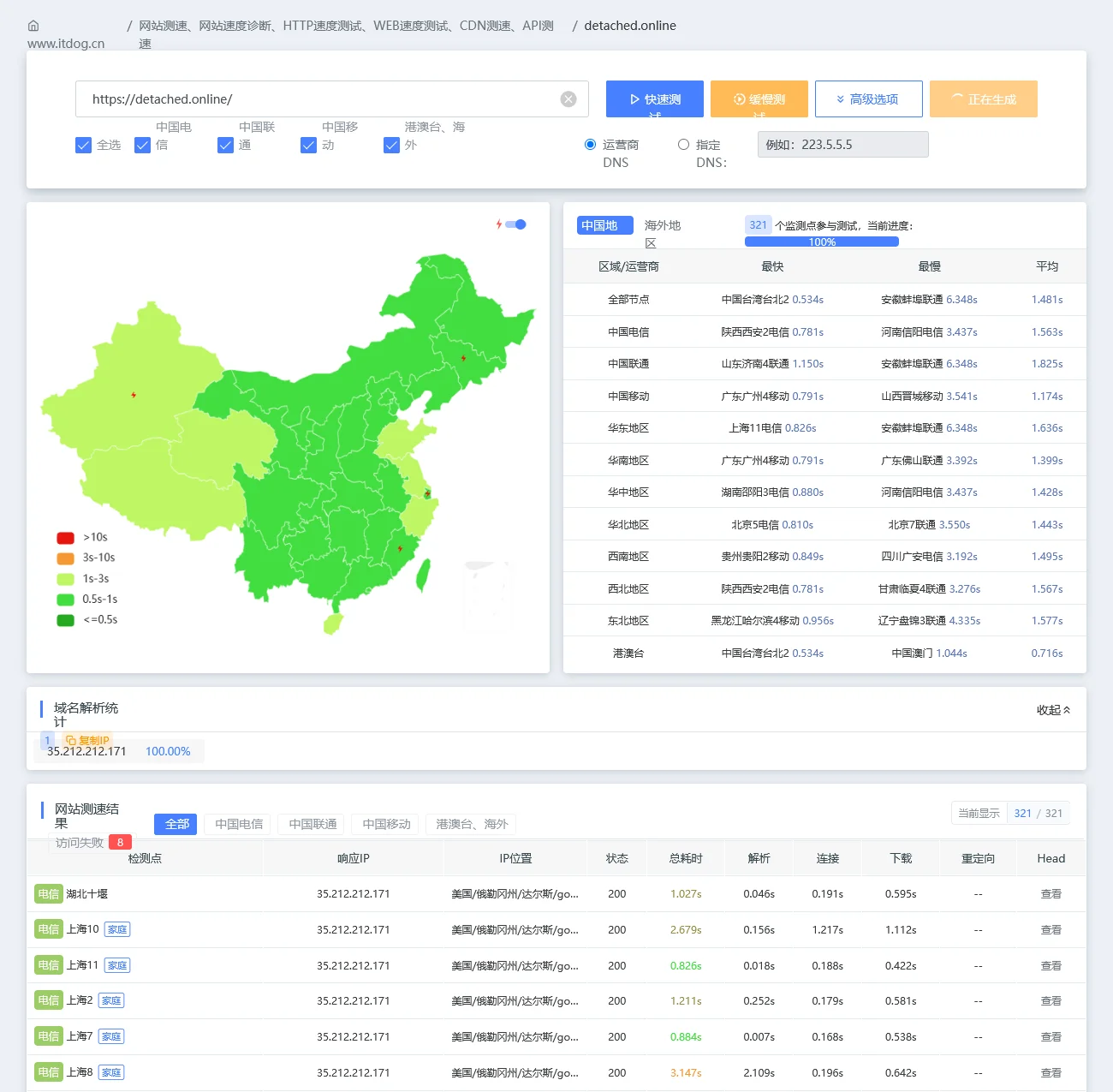This screenshot has height=1092, width=1113.
Task: Click the red >10s legend swatch
Action: (65, 538)
